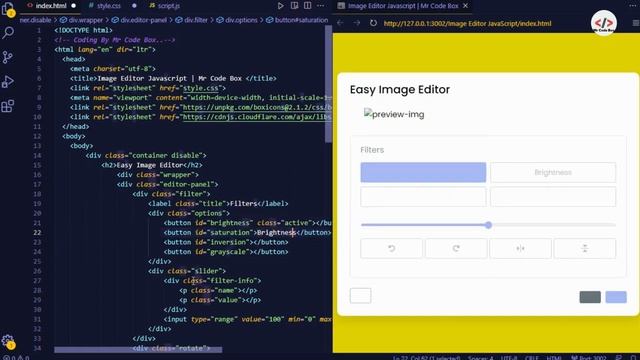Image resolution: width=640 pixels, height=360 pixels.
Task: Click the empty filter button under the blue button
Action: pyautogui.click(x=423, y=197)
